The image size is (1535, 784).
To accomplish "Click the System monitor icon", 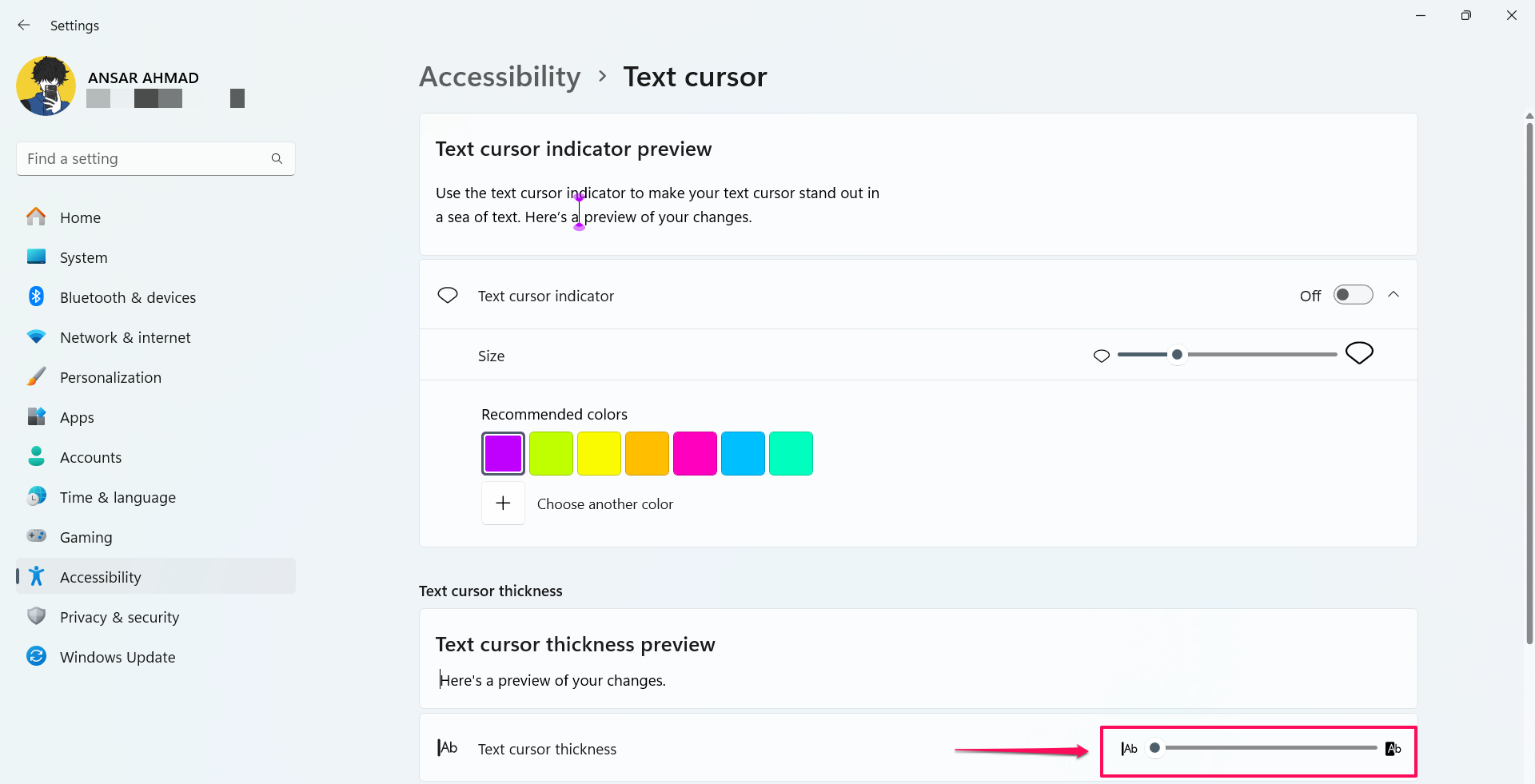I will 36,257.
